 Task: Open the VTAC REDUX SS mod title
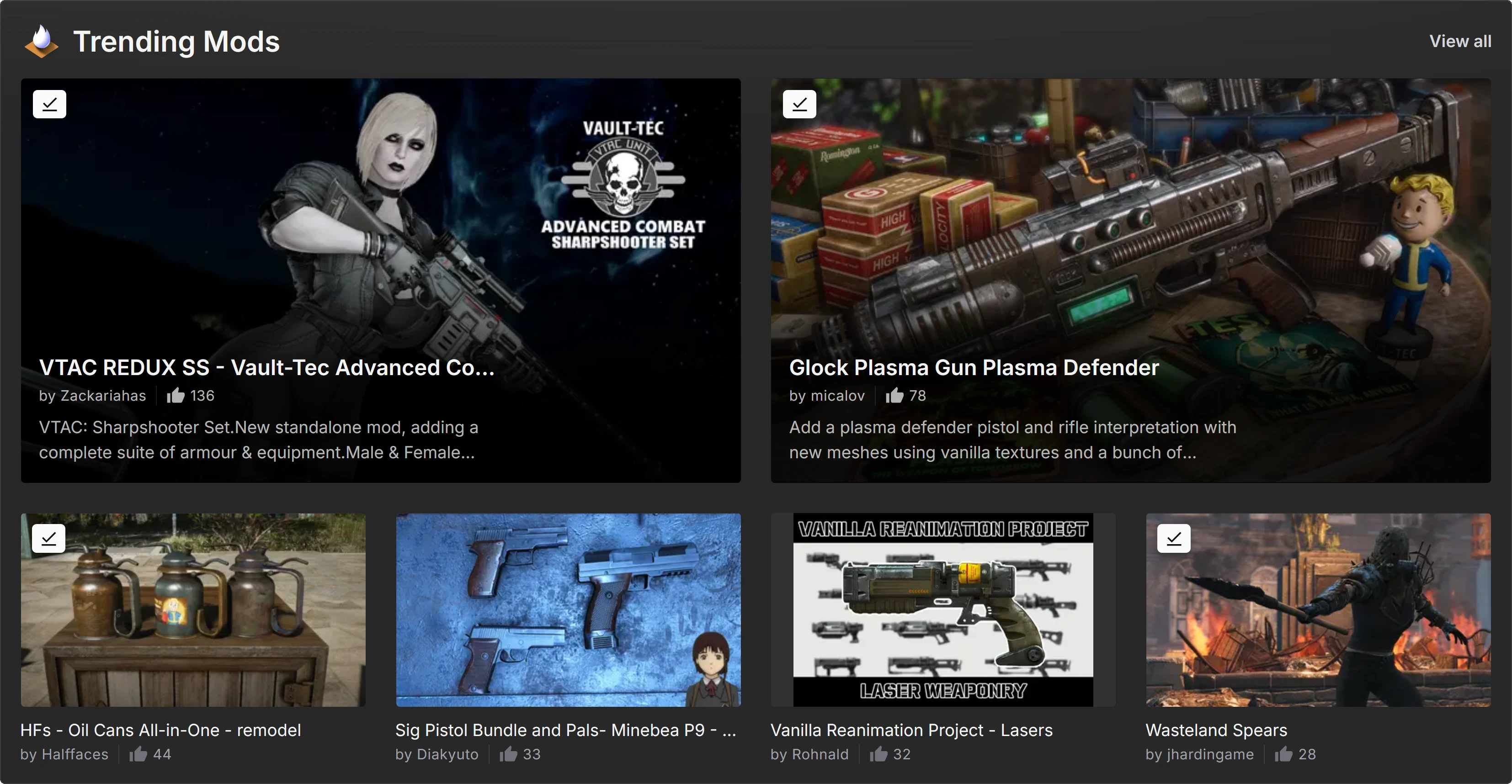click(267, 367)
